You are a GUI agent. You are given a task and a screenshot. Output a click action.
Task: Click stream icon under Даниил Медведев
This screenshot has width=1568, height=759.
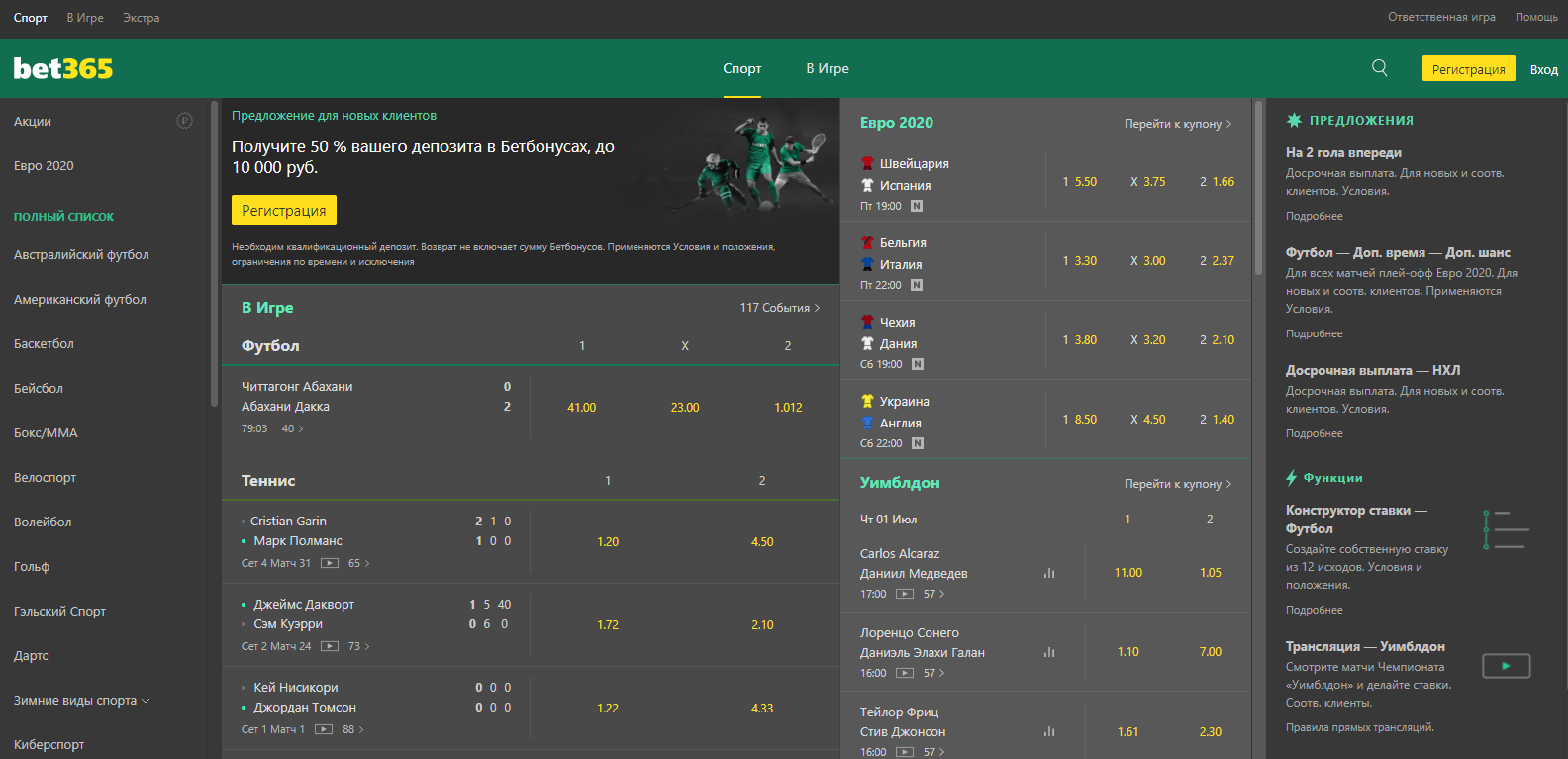[x=905, y=594]
